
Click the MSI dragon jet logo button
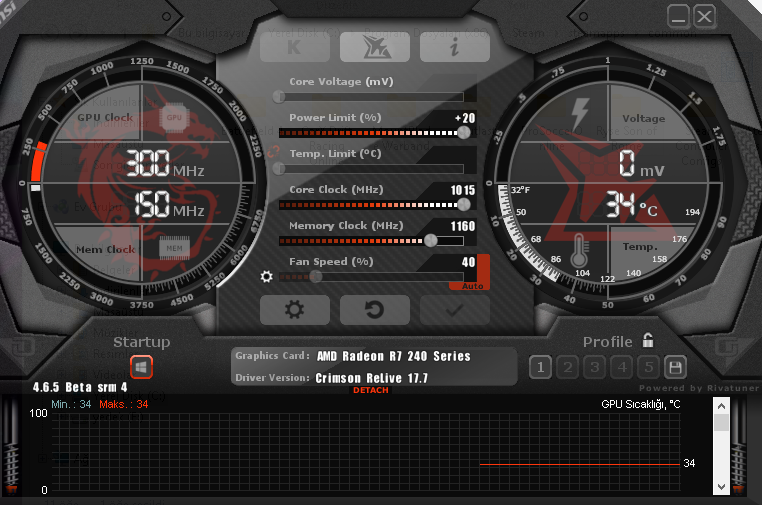(x=375, y=47)
